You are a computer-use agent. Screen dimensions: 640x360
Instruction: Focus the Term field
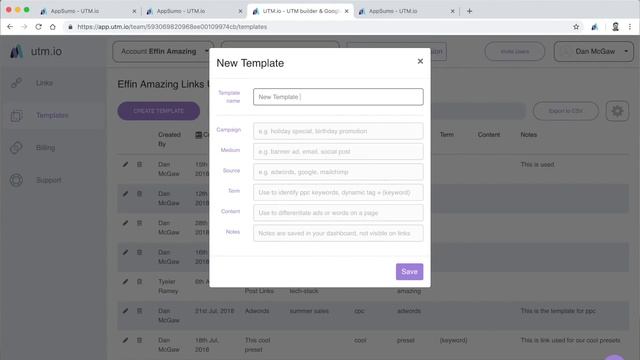tap(338, 192)
